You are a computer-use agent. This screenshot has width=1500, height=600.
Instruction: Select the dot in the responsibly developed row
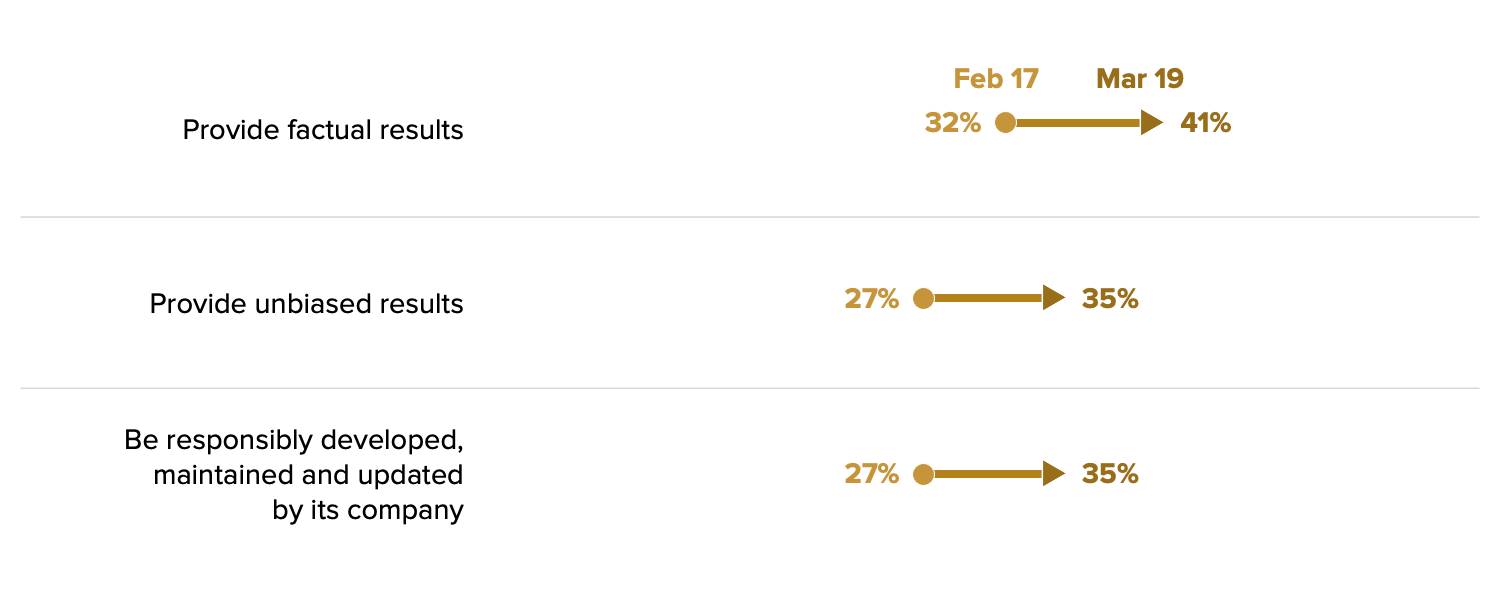(x=923, y=474)
